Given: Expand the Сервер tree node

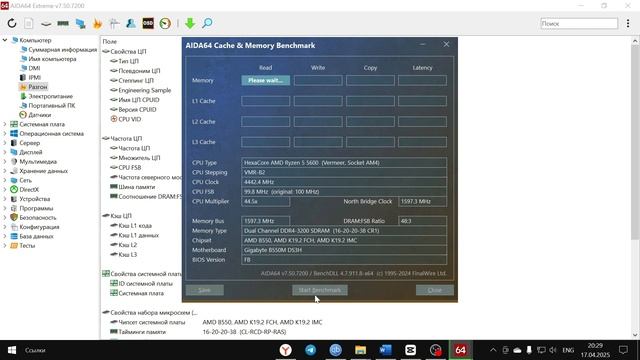Looking at the screenshot, I should tap(5, 143).
